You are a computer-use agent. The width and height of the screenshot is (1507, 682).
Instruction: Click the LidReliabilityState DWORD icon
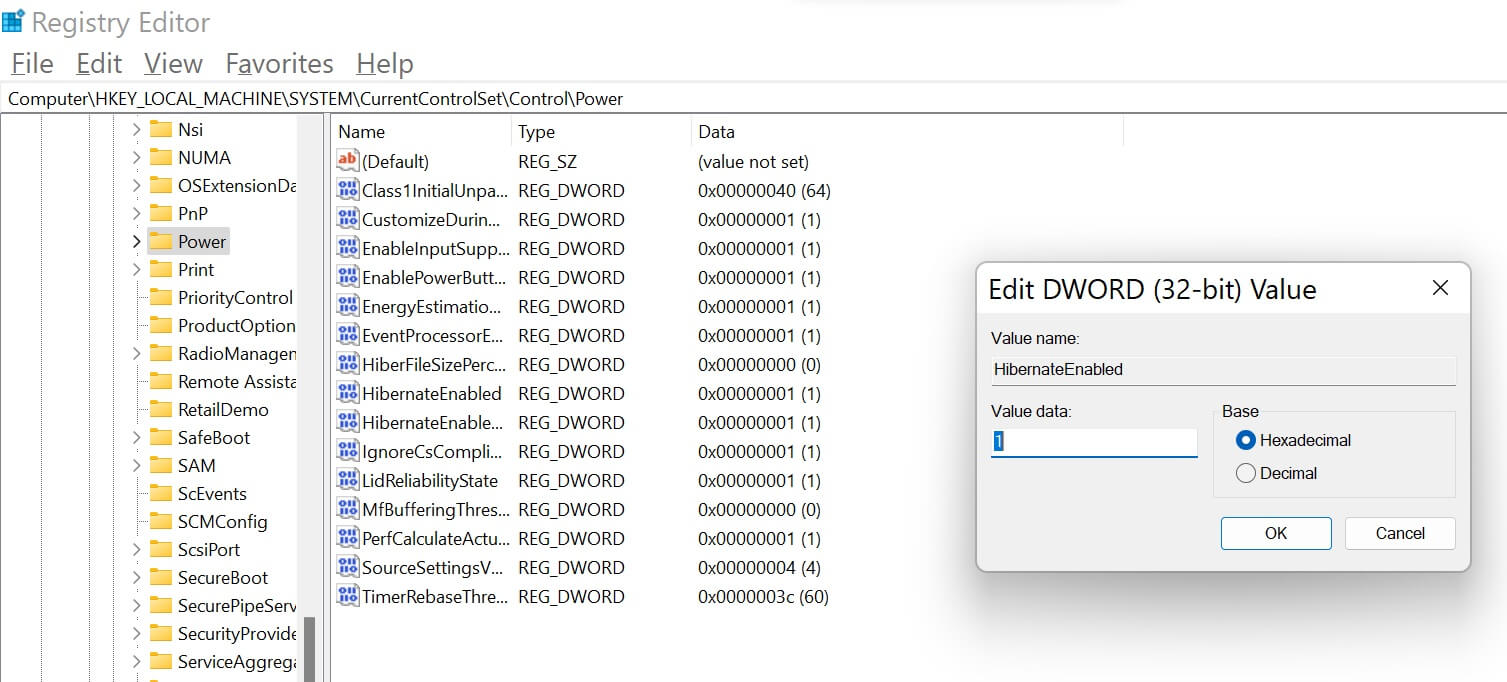[347, 480]
